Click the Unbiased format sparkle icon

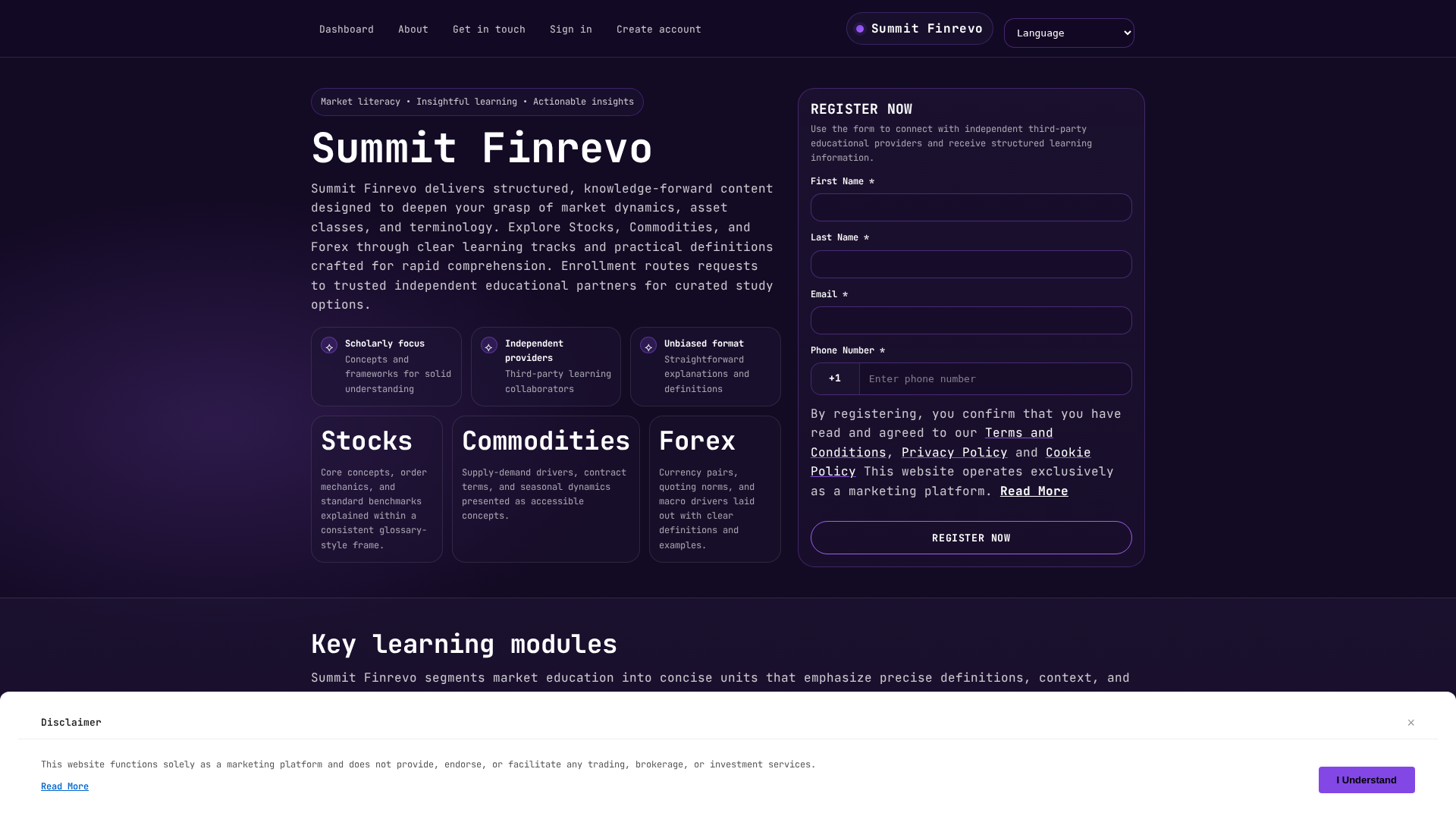(x=648, y=346)
